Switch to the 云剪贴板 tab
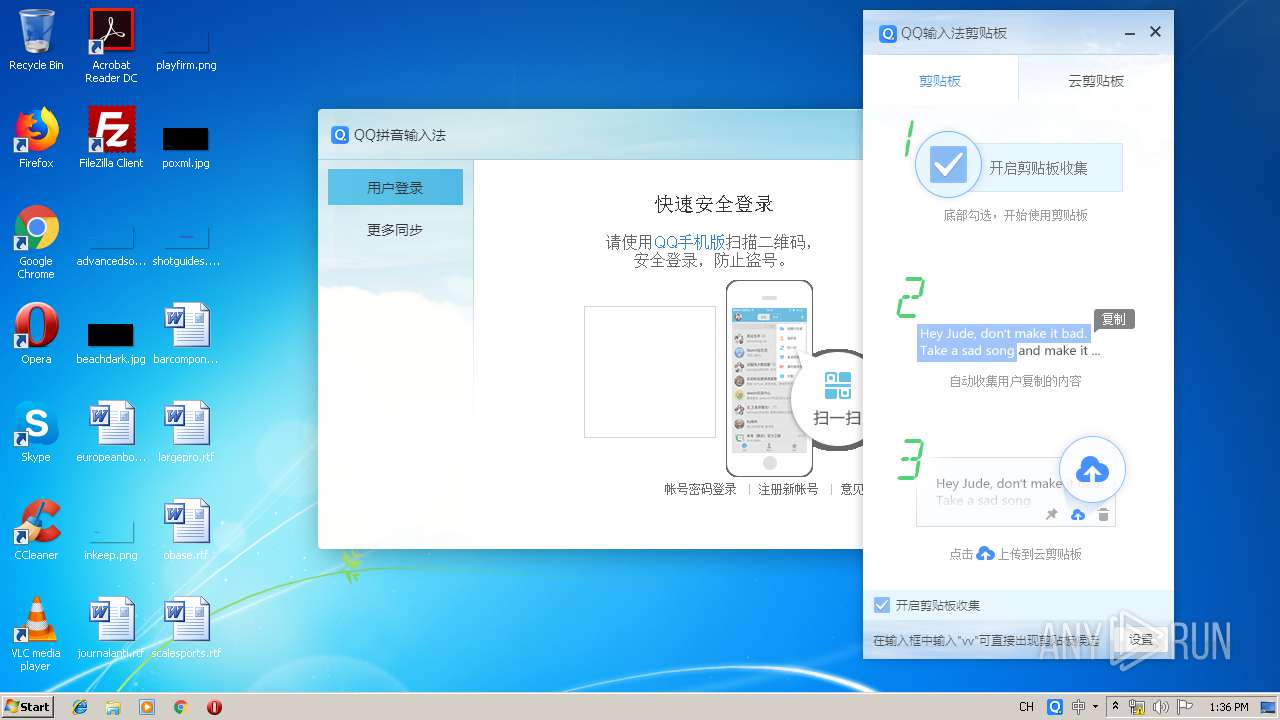 click(x=1096, y=80)
